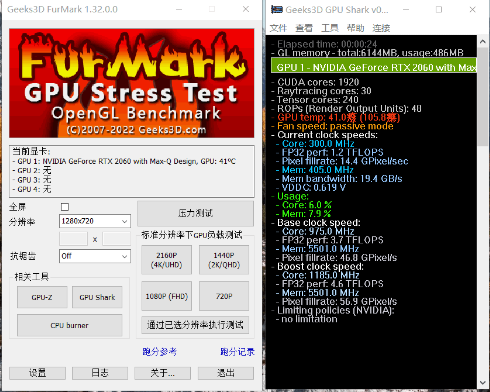Run the 1080P (FHD) preset benchmark

pyautogui.click(x=166, y=296)
